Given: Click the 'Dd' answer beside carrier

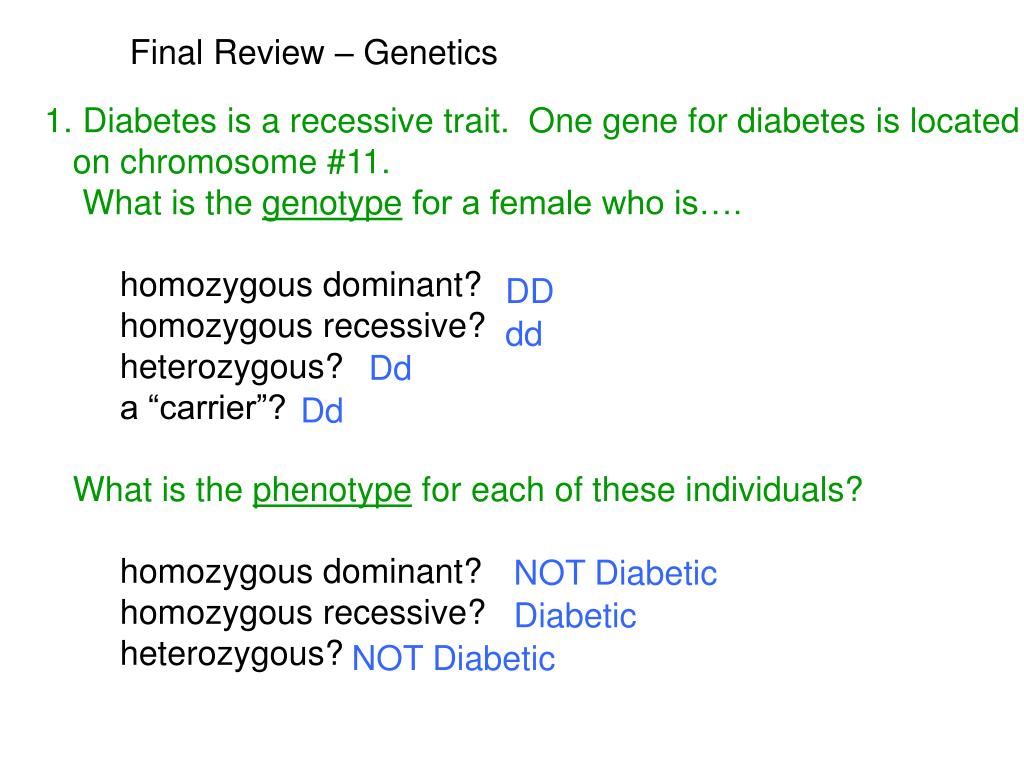Looking at the screenshot, I should coord(323,411).
